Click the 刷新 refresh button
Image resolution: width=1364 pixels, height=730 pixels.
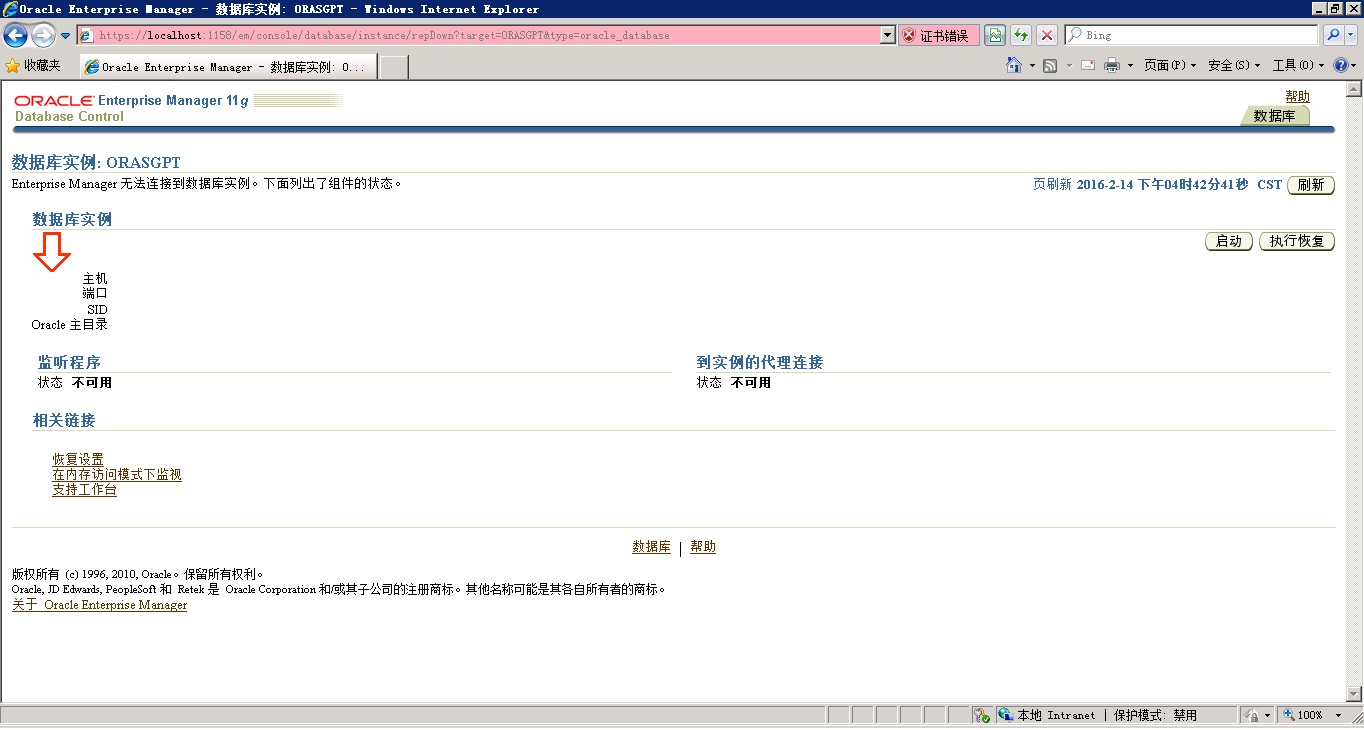(x=1311, y=185)
